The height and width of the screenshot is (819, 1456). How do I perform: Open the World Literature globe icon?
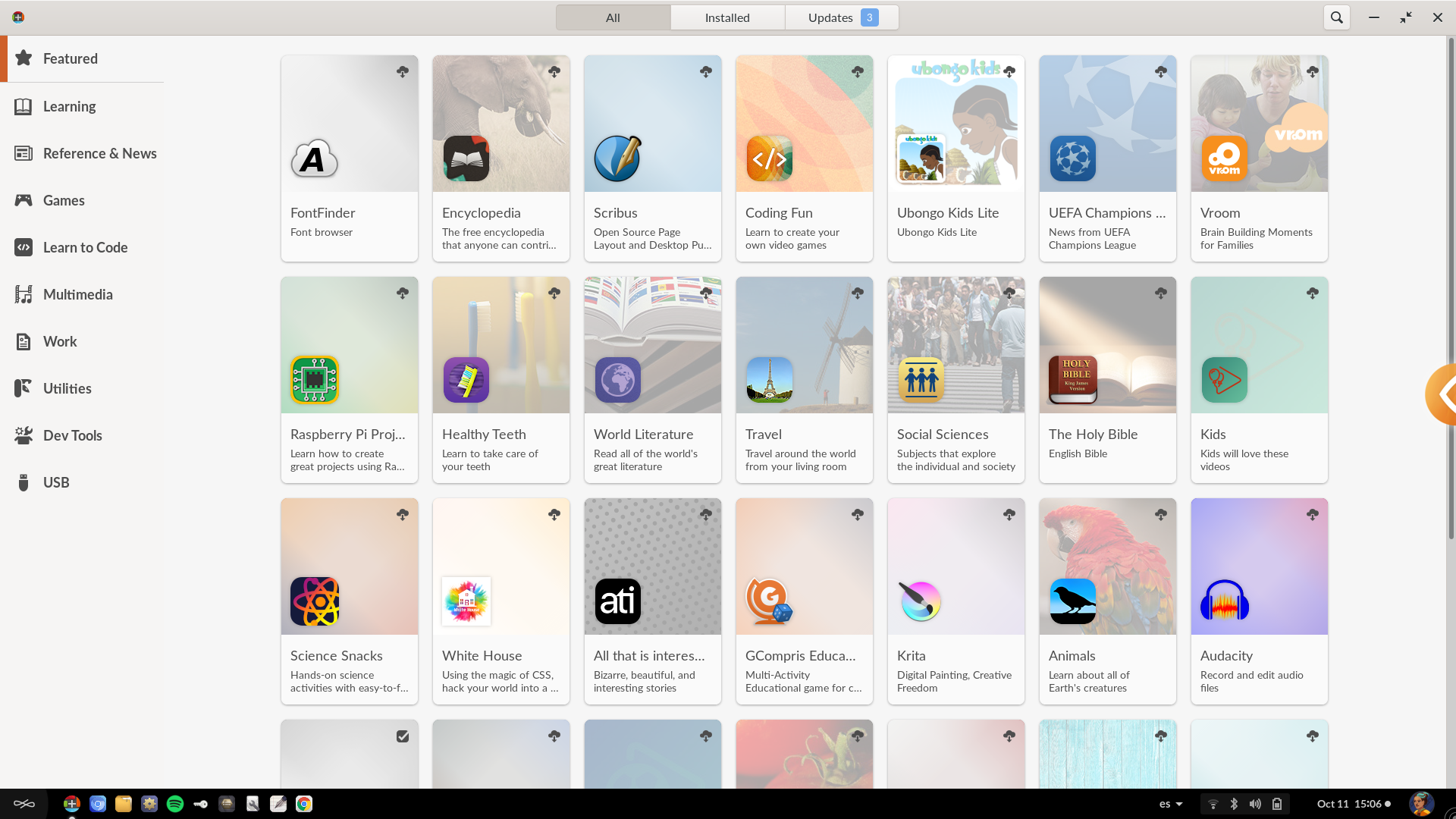click(x=618, y=381)
